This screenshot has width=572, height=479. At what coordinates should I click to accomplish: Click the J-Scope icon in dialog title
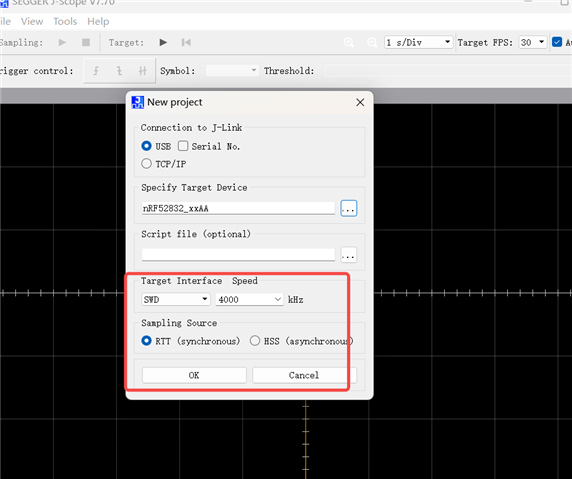[138, 102]
